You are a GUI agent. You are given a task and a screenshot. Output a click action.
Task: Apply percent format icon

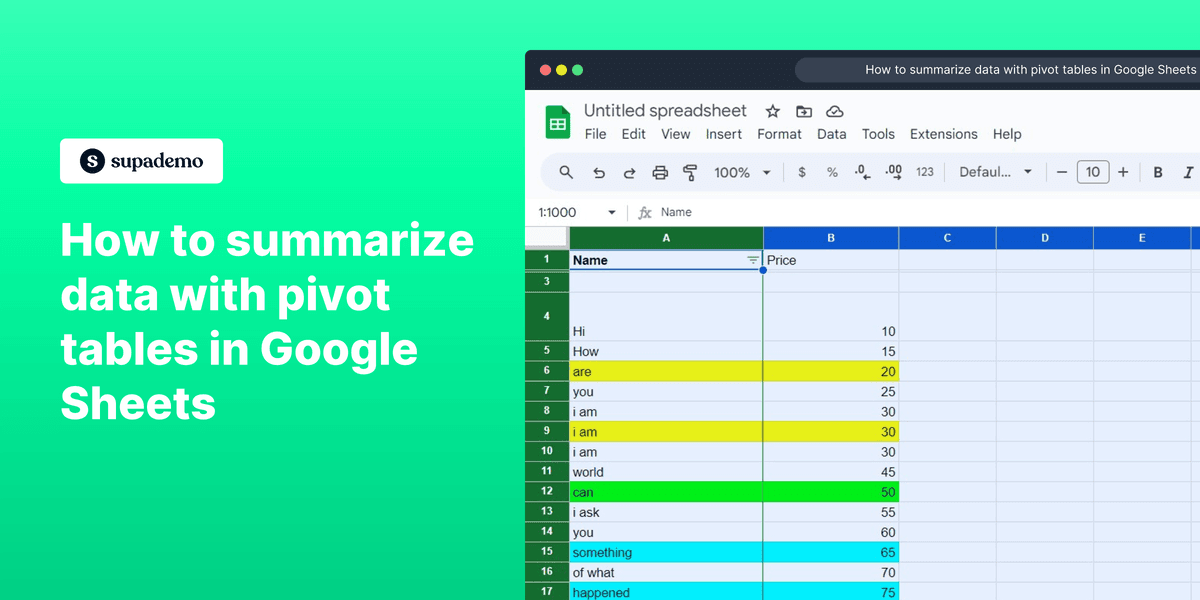(x=832, y=172)
